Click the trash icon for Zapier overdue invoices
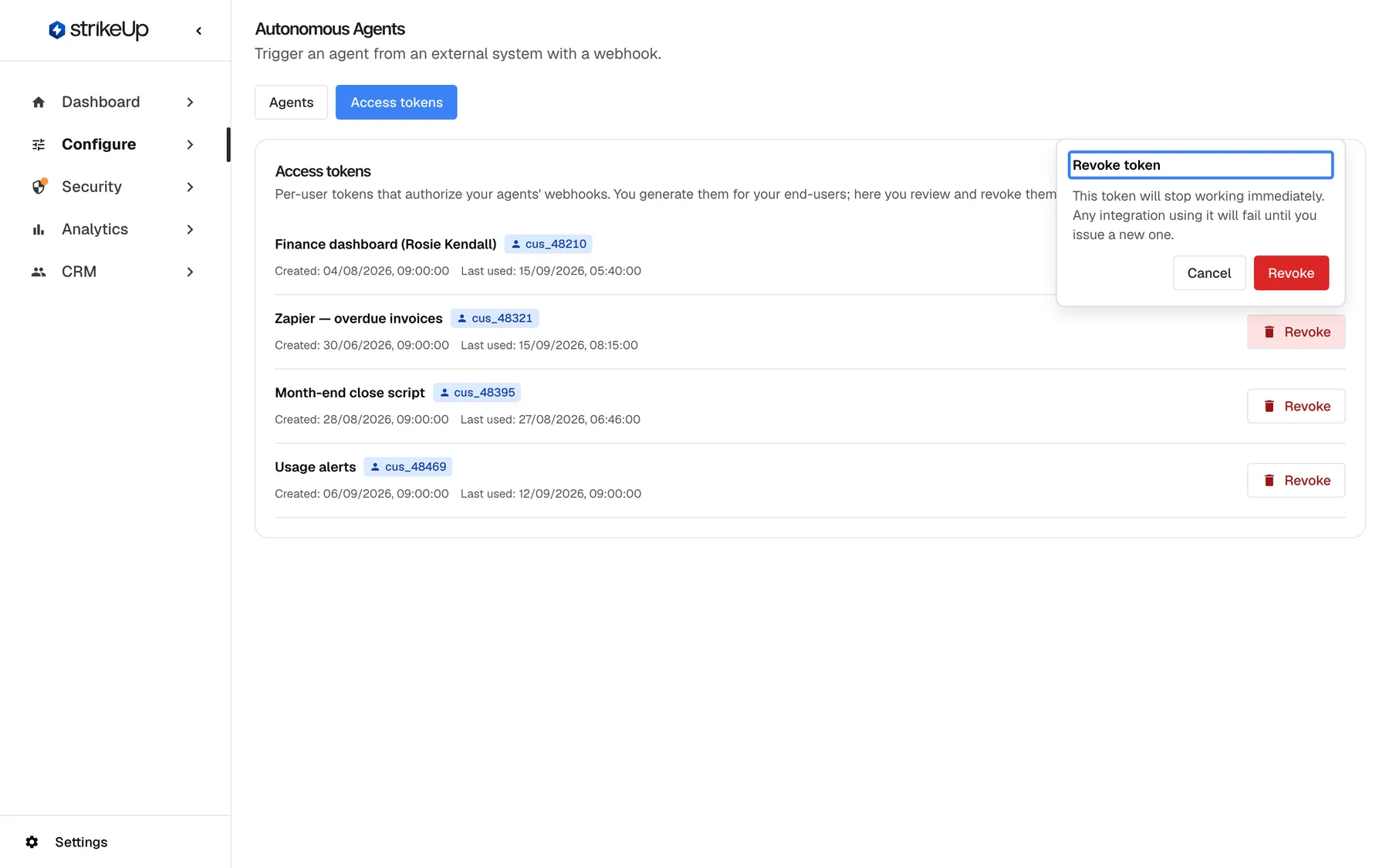Viewport: 1389px width, 868px height. point(1269,332)
